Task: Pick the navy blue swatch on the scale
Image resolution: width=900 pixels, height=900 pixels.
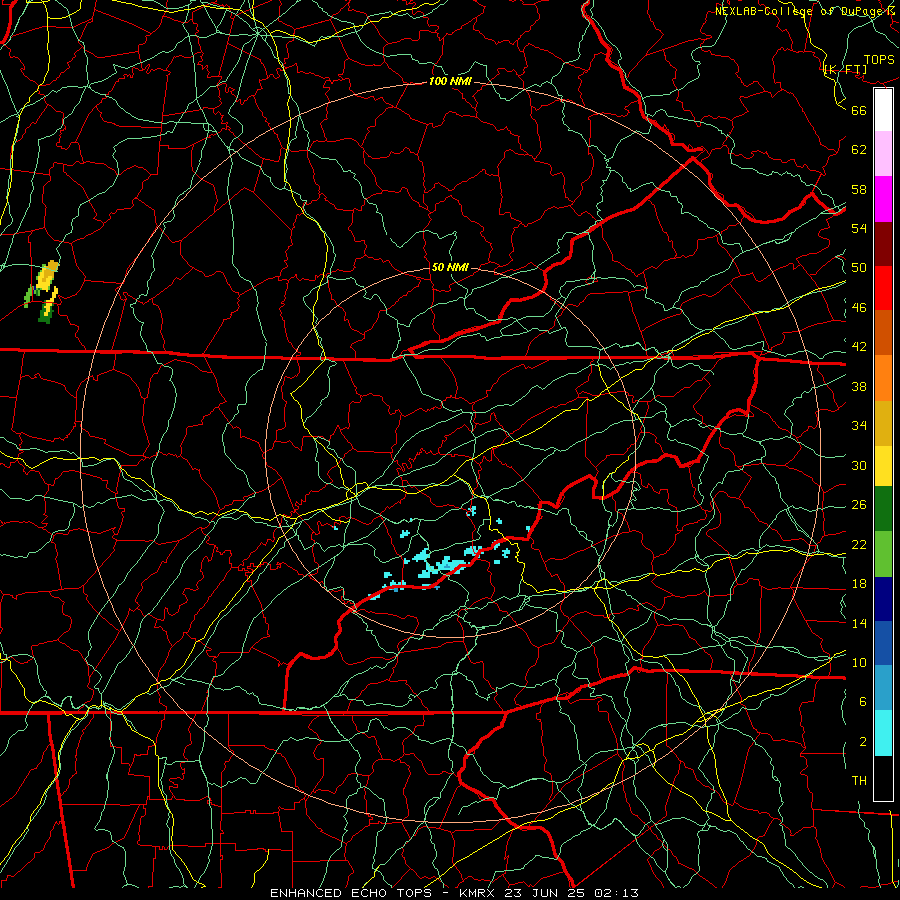Action: [x=883, y=599]
